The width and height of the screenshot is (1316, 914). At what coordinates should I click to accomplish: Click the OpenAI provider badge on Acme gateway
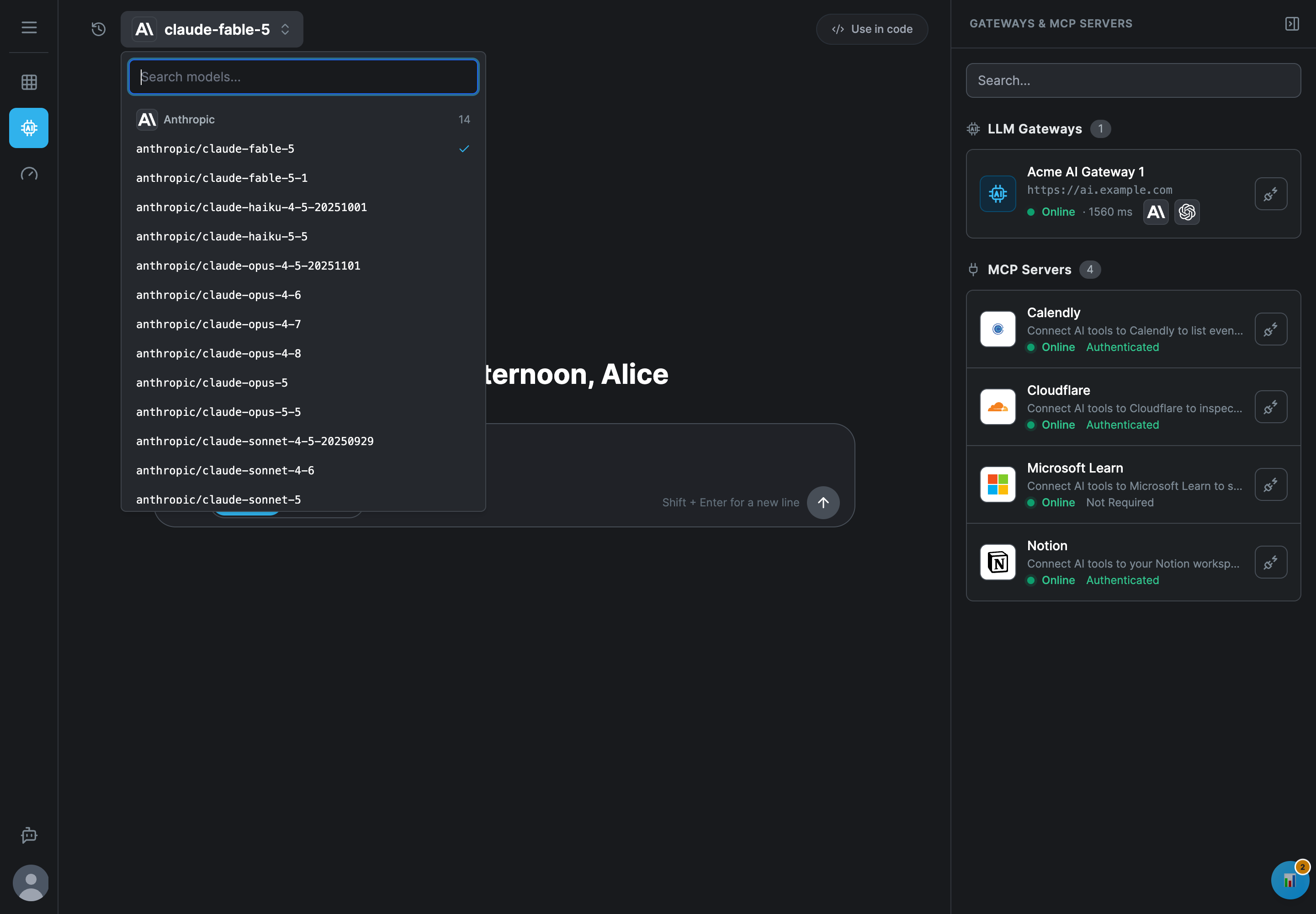(x=1187, y=212)
